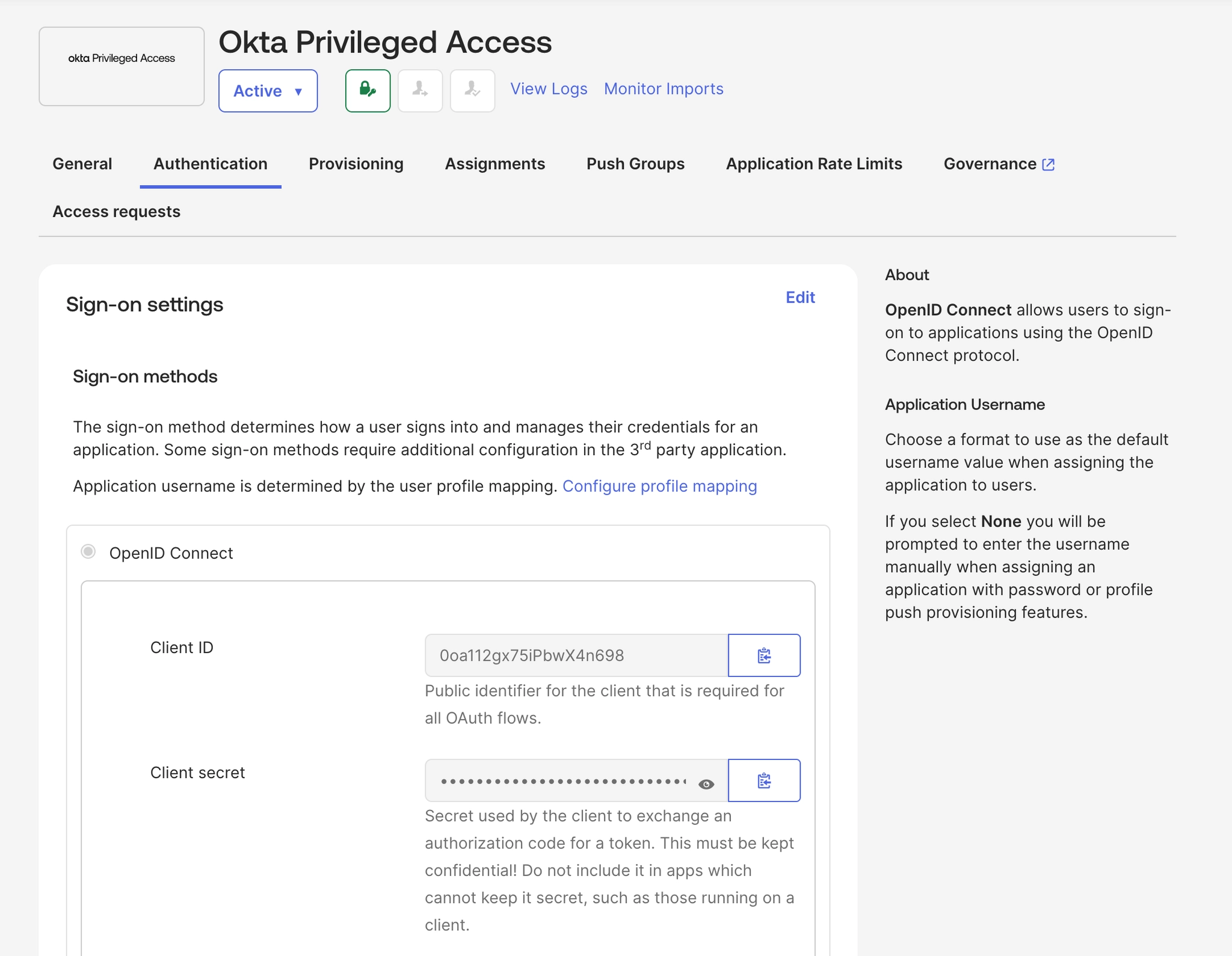Image resolution: width=1232 pixels, height=956 pixels.
Task: Click the Client ID text field
Action: pos(576,655)
